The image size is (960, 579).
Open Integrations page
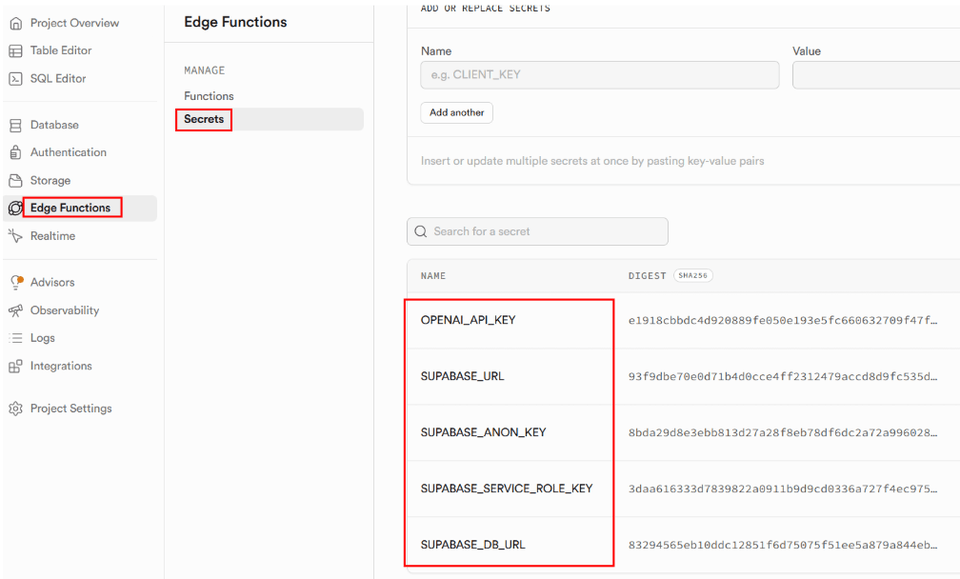coord(61,366)
